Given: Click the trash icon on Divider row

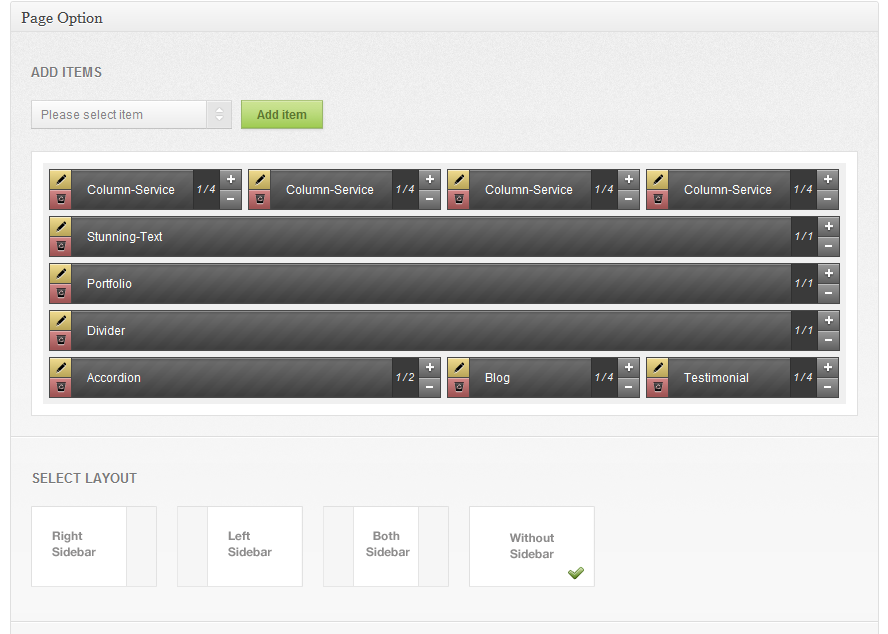Looking at the screenshot, I should (x=60, y=340).
